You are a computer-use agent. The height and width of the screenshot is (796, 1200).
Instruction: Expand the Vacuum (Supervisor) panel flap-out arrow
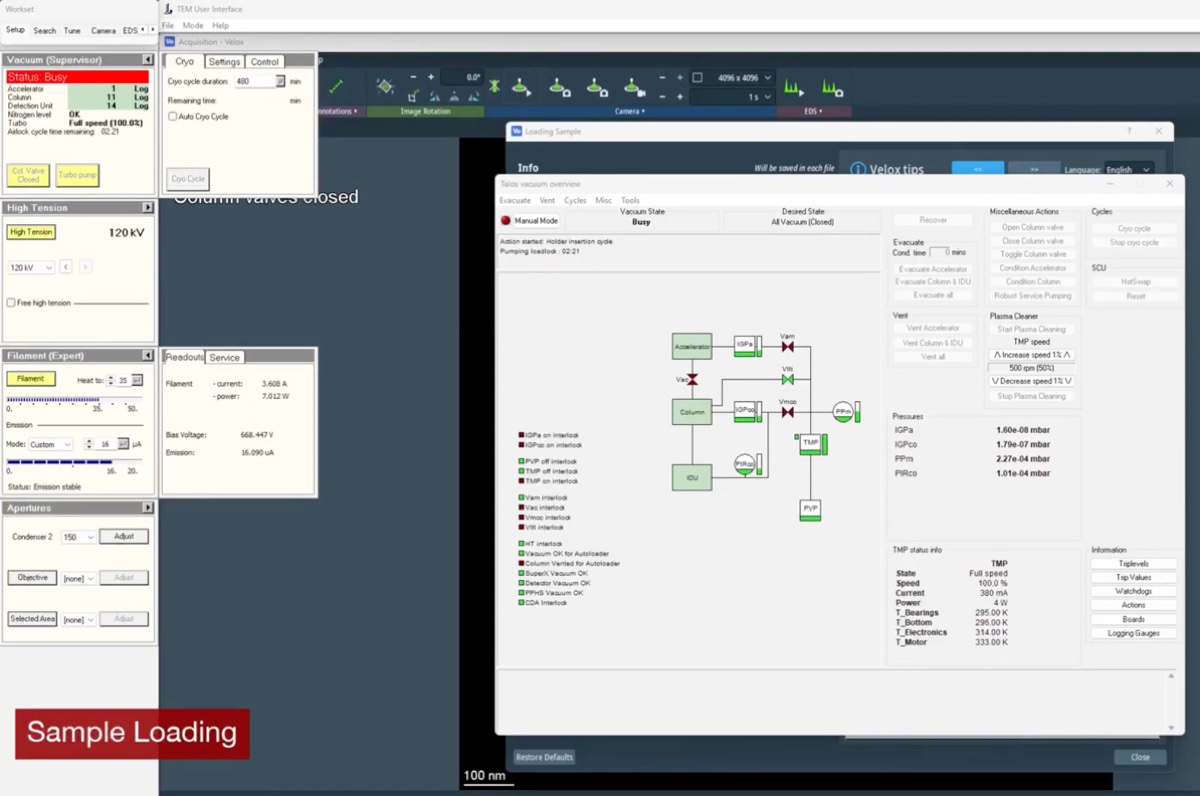pyautogui.click(x=148, y=60)
